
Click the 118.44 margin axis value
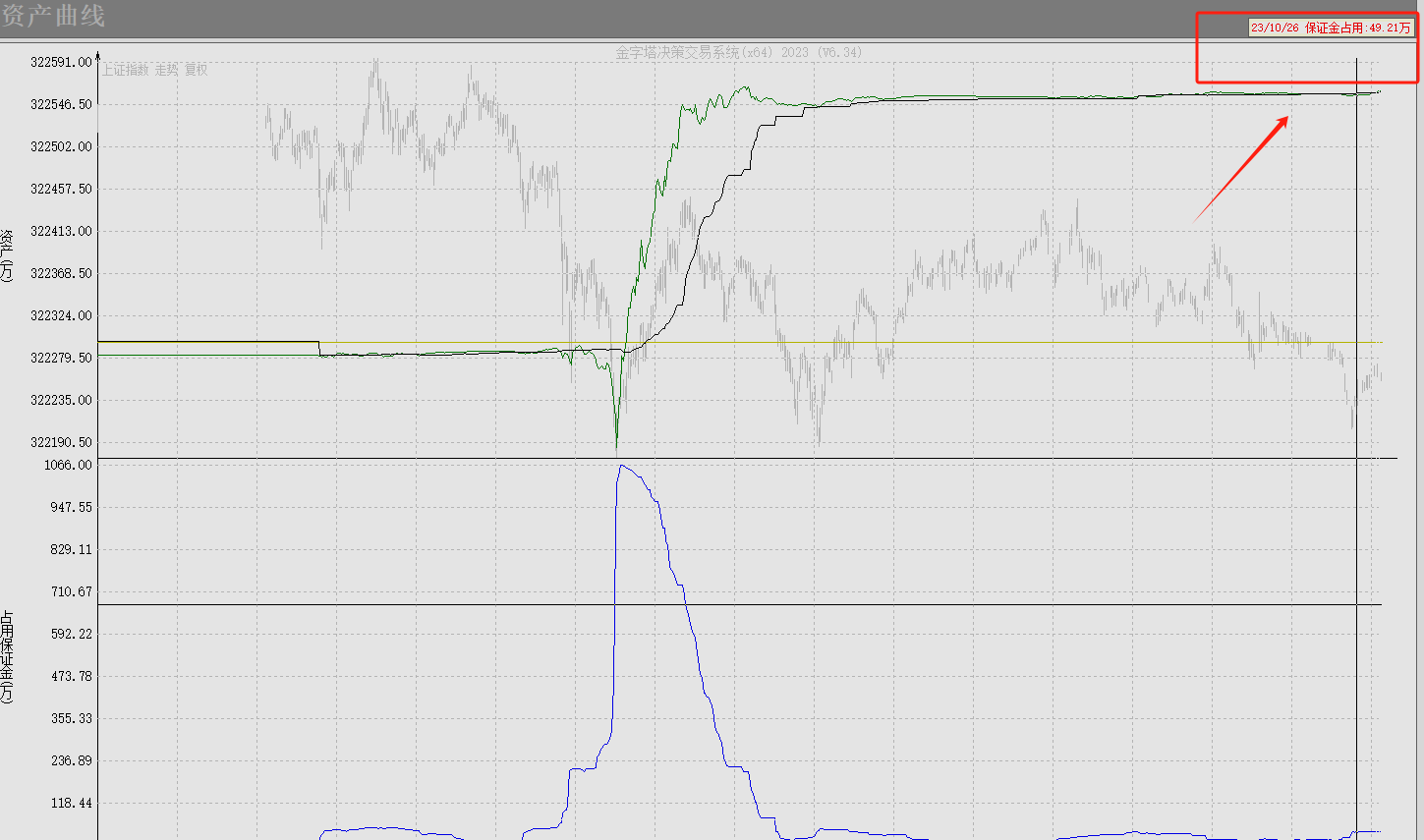(x=71, y=803)
